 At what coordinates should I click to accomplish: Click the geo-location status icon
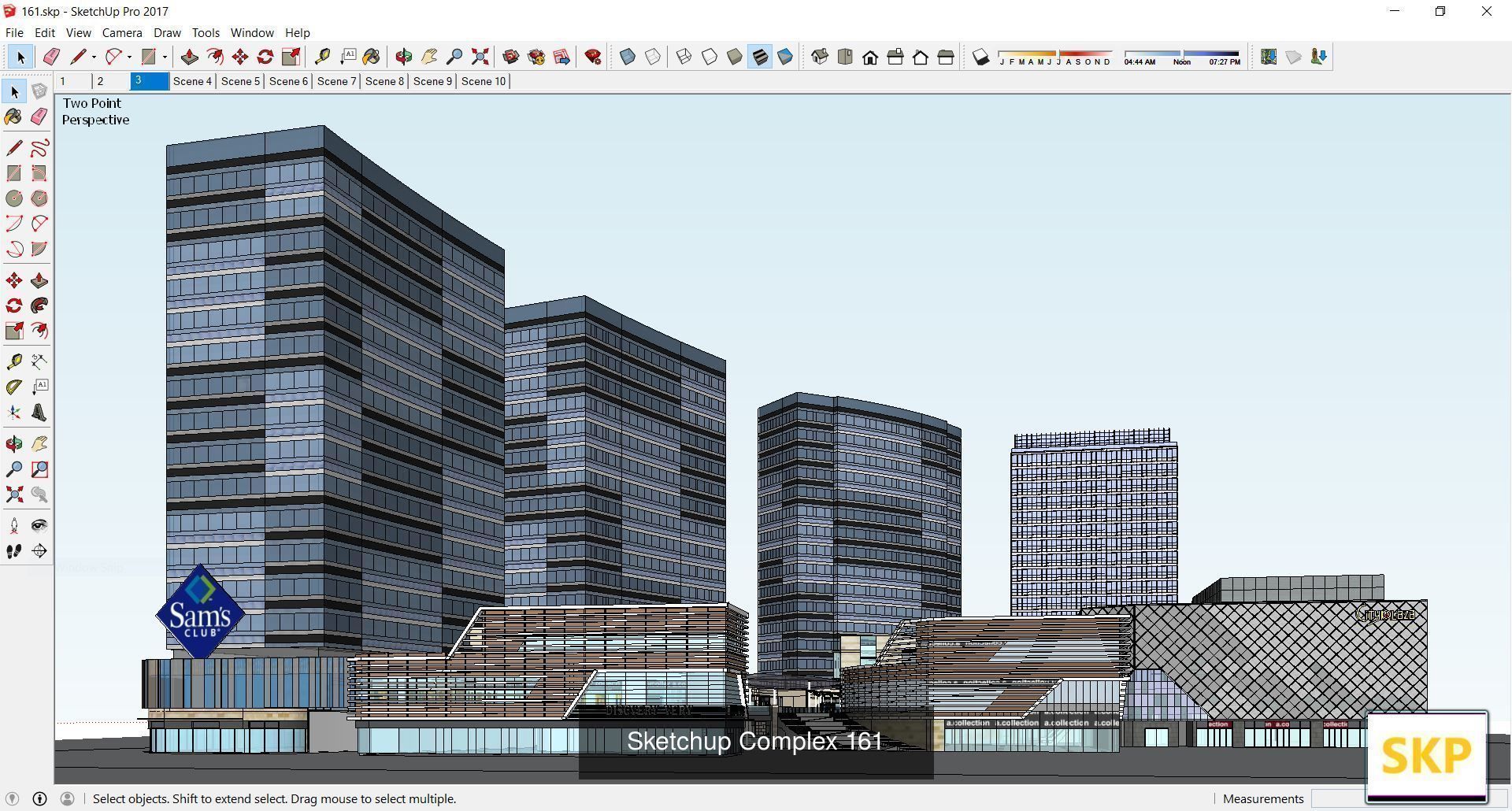[12, 798]
